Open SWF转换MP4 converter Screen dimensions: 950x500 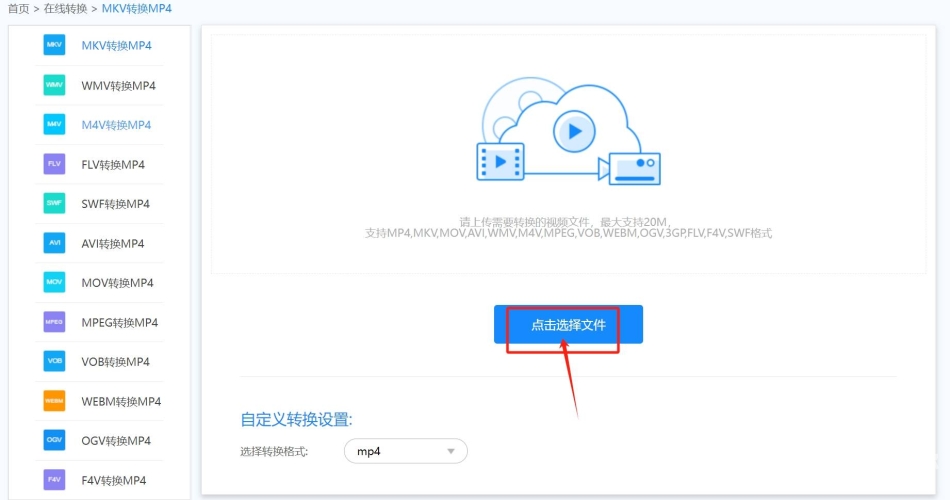pyautogui.click(x=115, y=204)
